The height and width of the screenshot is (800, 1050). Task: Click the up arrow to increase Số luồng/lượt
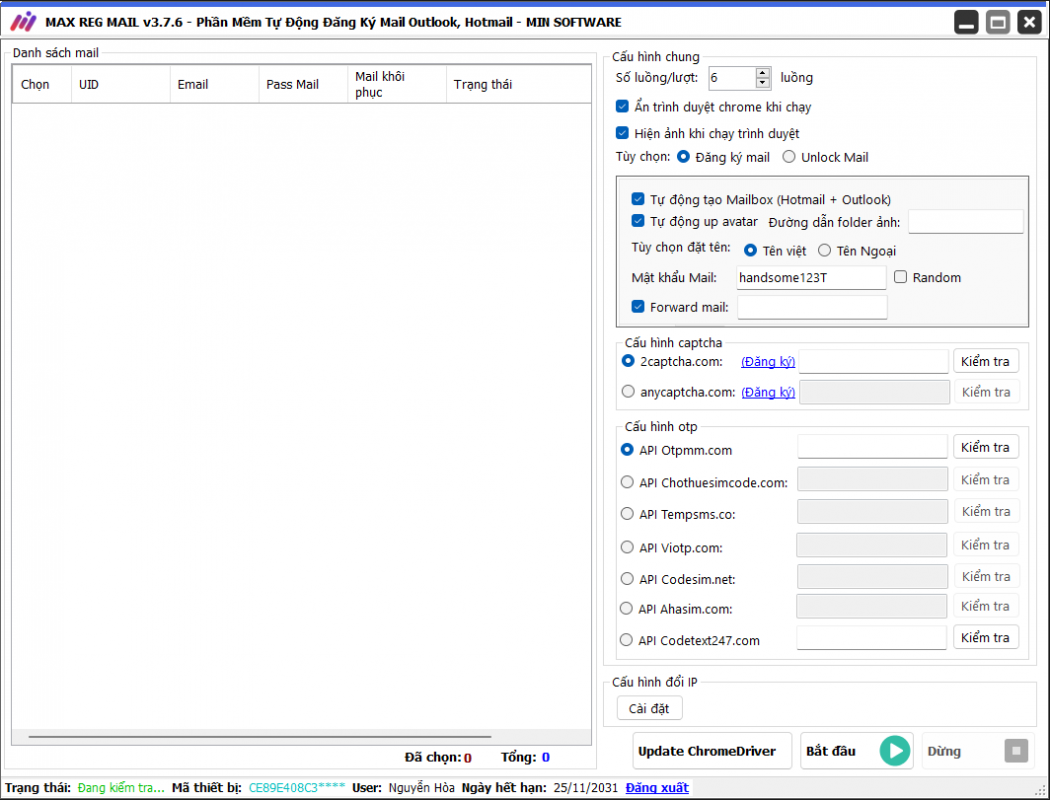click(762, 73)
